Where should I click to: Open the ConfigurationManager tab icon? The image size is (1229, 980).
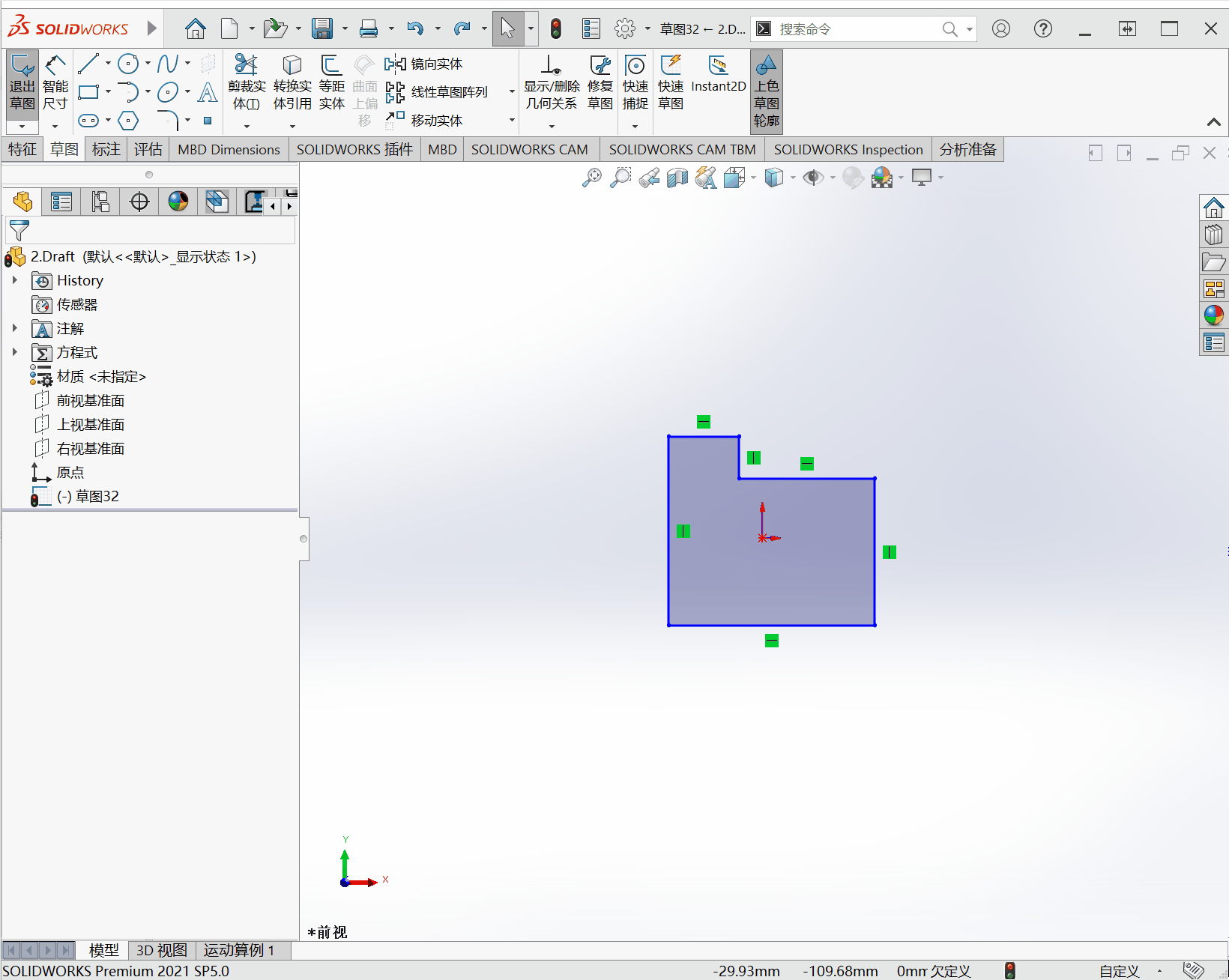pyautogui.click(x=100, y=202)
